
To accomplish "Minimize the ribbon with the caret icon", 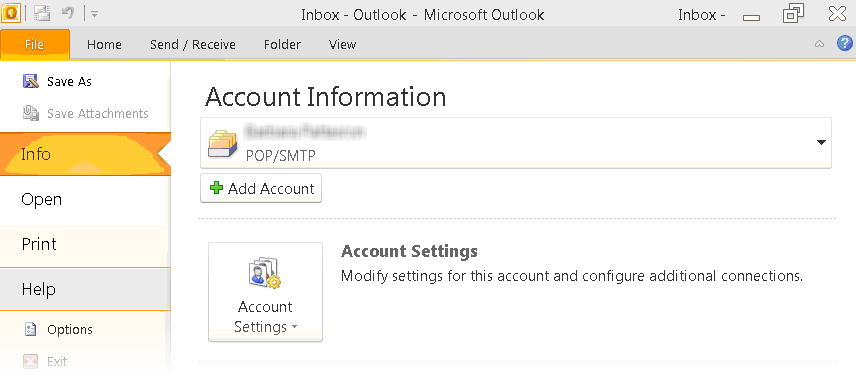I will pyautogui.click(x=819, y=44).
